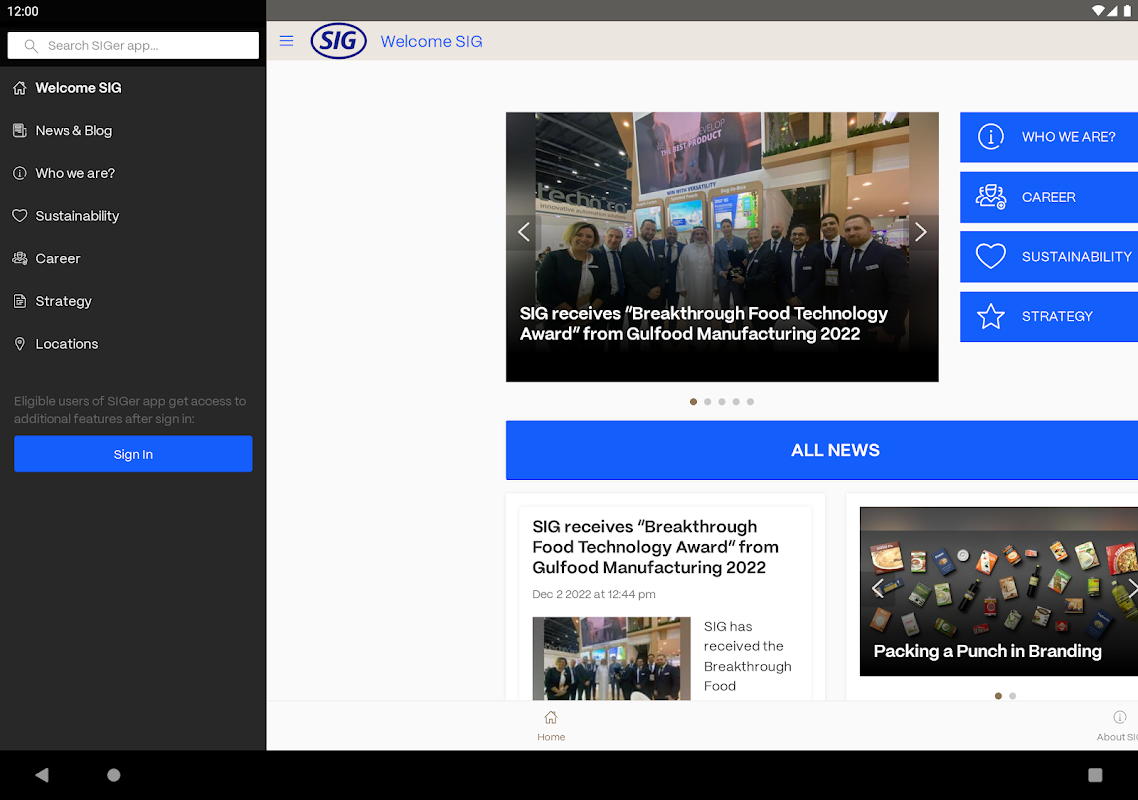Click the Career people icon in sidebar
The height and width of the screenshot is (800, 1138).
coord(20,258)
